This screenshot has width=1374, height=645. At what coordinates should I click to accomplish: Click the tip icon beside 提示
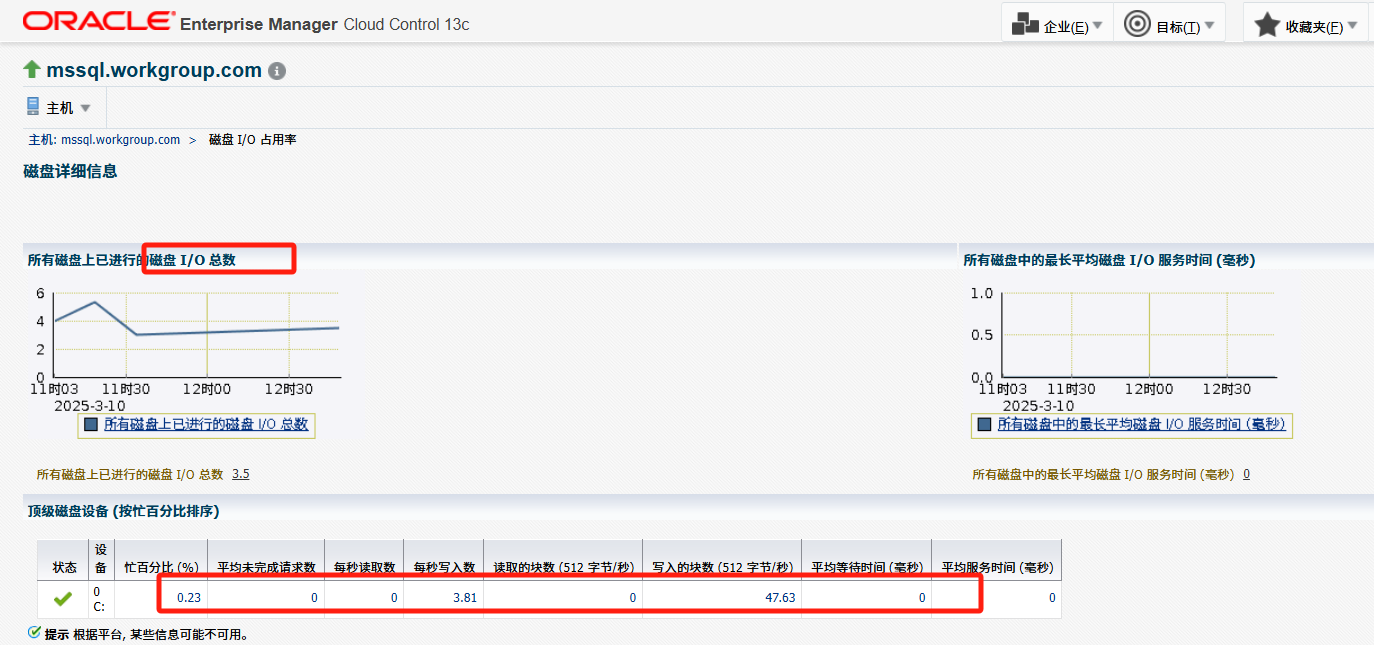(x=34, y=632)
